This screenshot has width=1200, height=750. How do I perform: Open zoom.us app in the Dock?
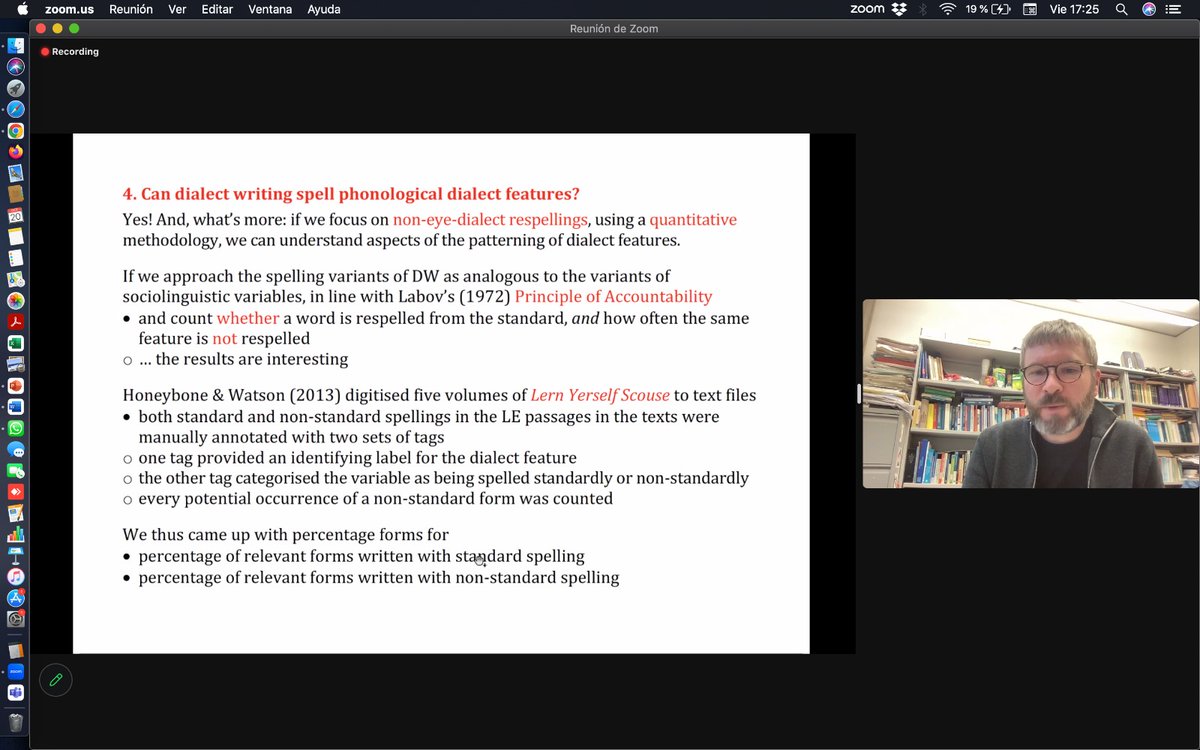pyautogui.click(x=15, y=672)
